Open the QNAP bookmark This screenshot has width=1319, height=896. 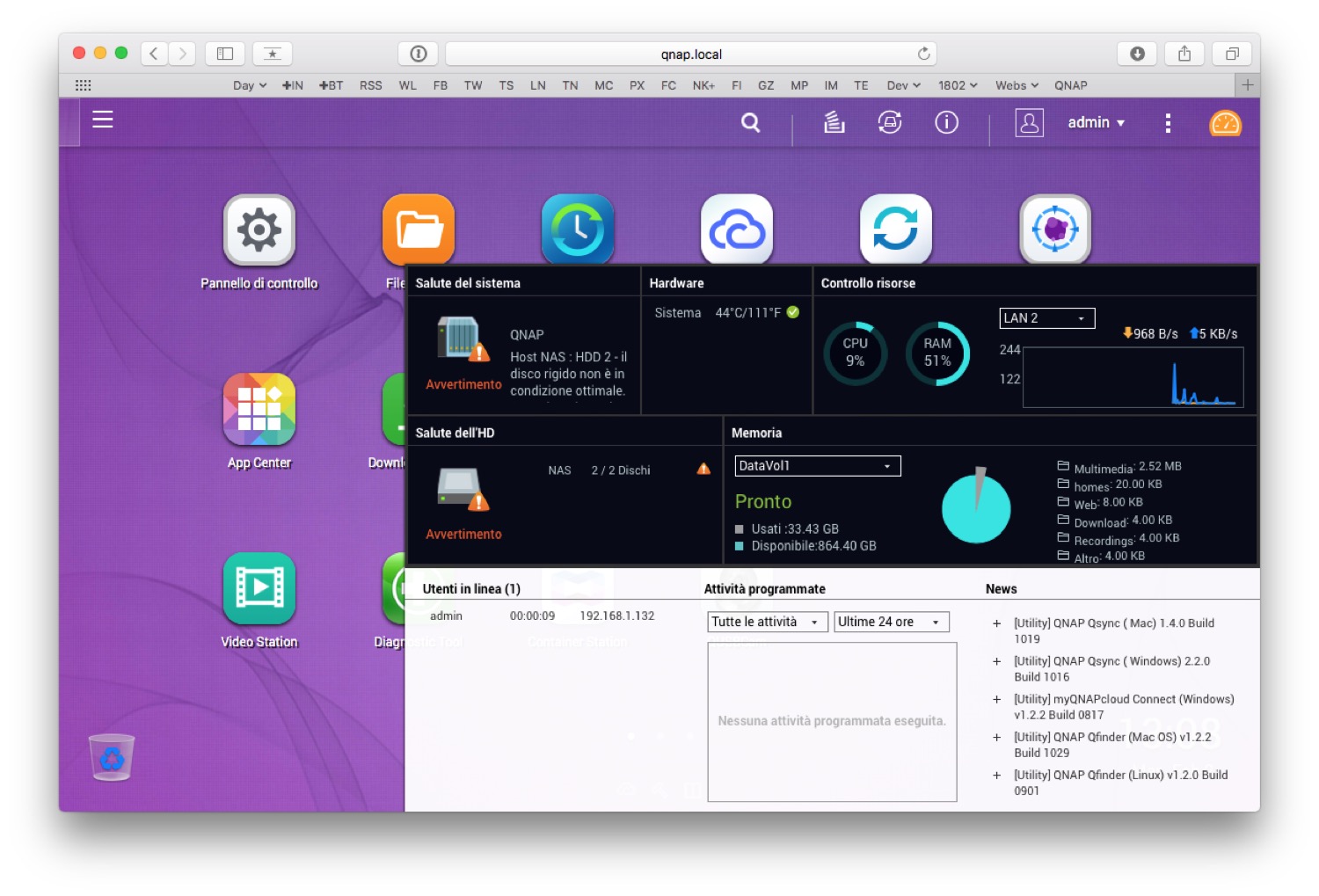(1071, 85)
